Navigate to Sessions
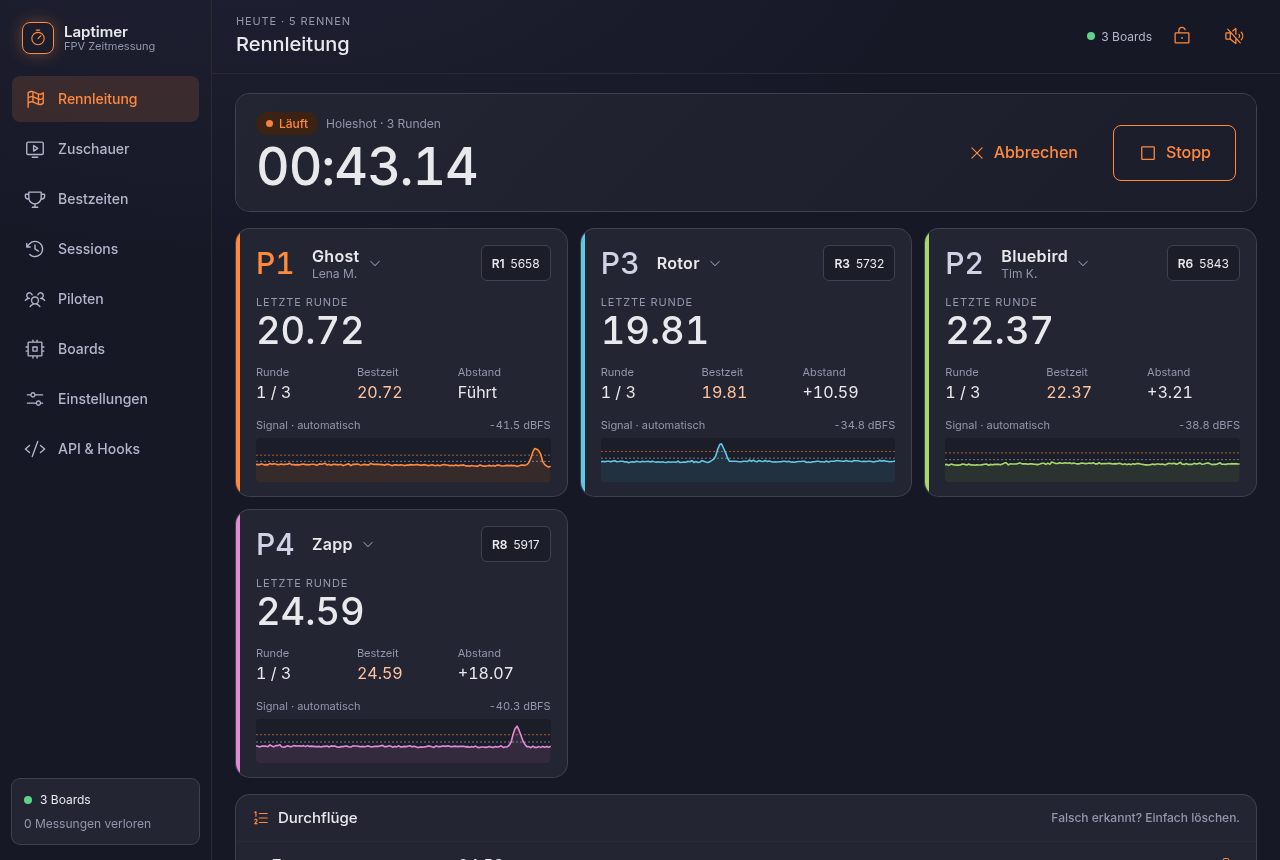Viewport: 1280px width, 860px height. click(105, 249)
